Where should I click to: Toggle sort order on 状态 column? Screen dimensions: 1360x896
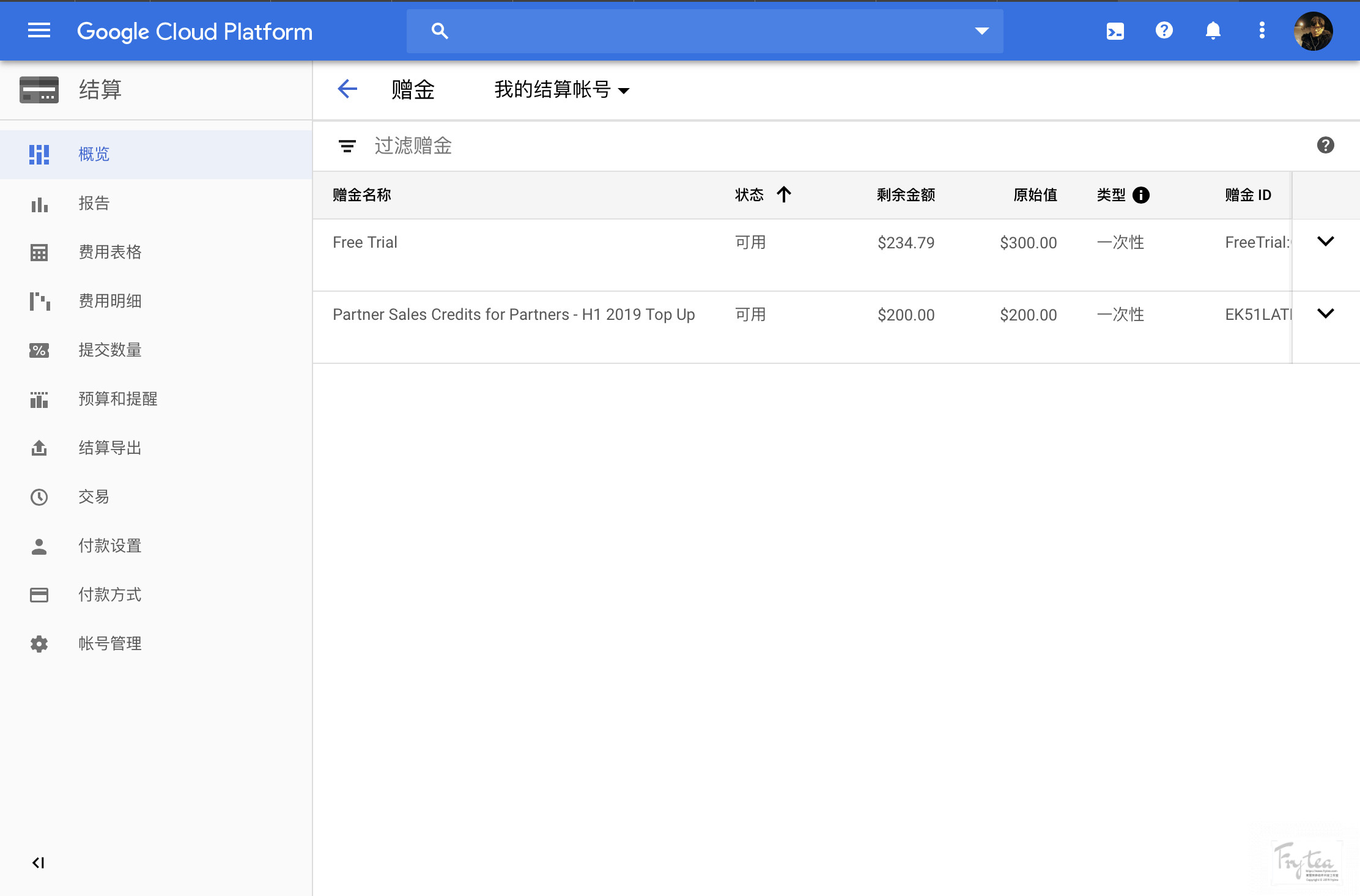click(783, 195)
